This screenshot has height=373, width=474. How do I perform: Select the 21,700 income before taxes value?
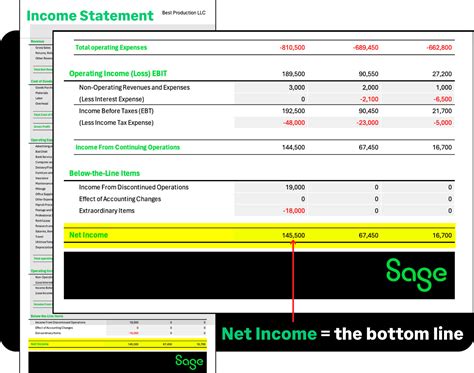point(442,111)
